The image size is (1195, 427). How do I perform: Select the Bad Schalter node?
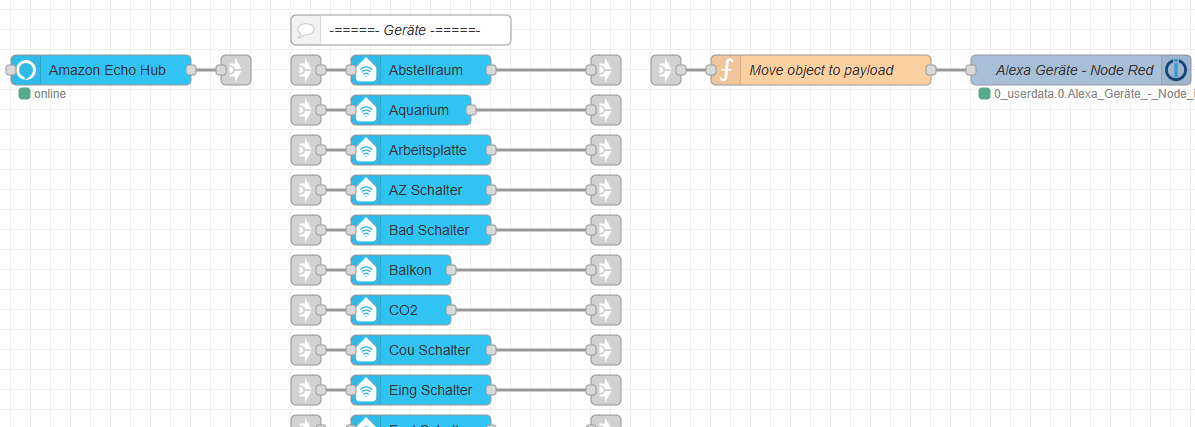tap(421, 230)
